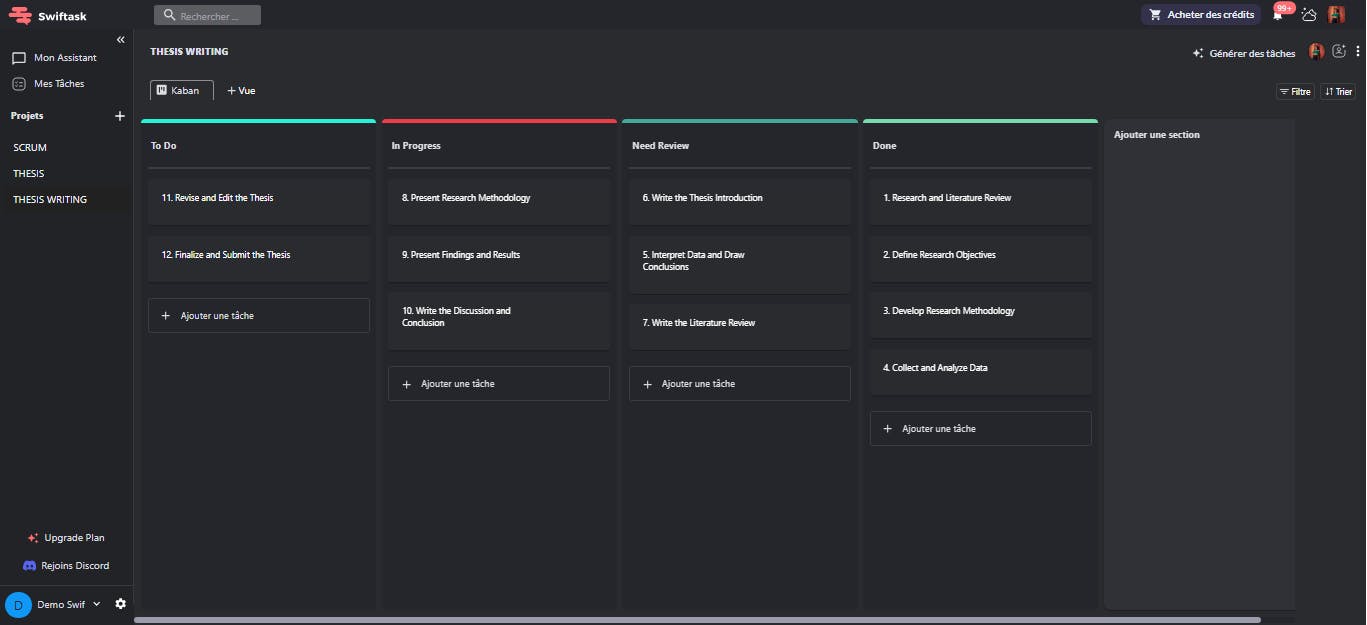This screenshot has height=625, width=1367.
Task: Open settings via the gear icon
Action: 121,604
